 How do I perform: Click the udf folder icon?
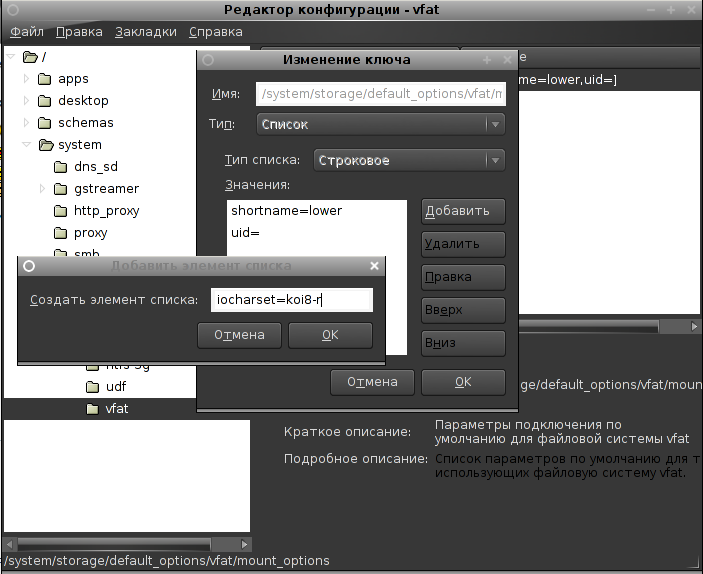(x=92, y=387)
